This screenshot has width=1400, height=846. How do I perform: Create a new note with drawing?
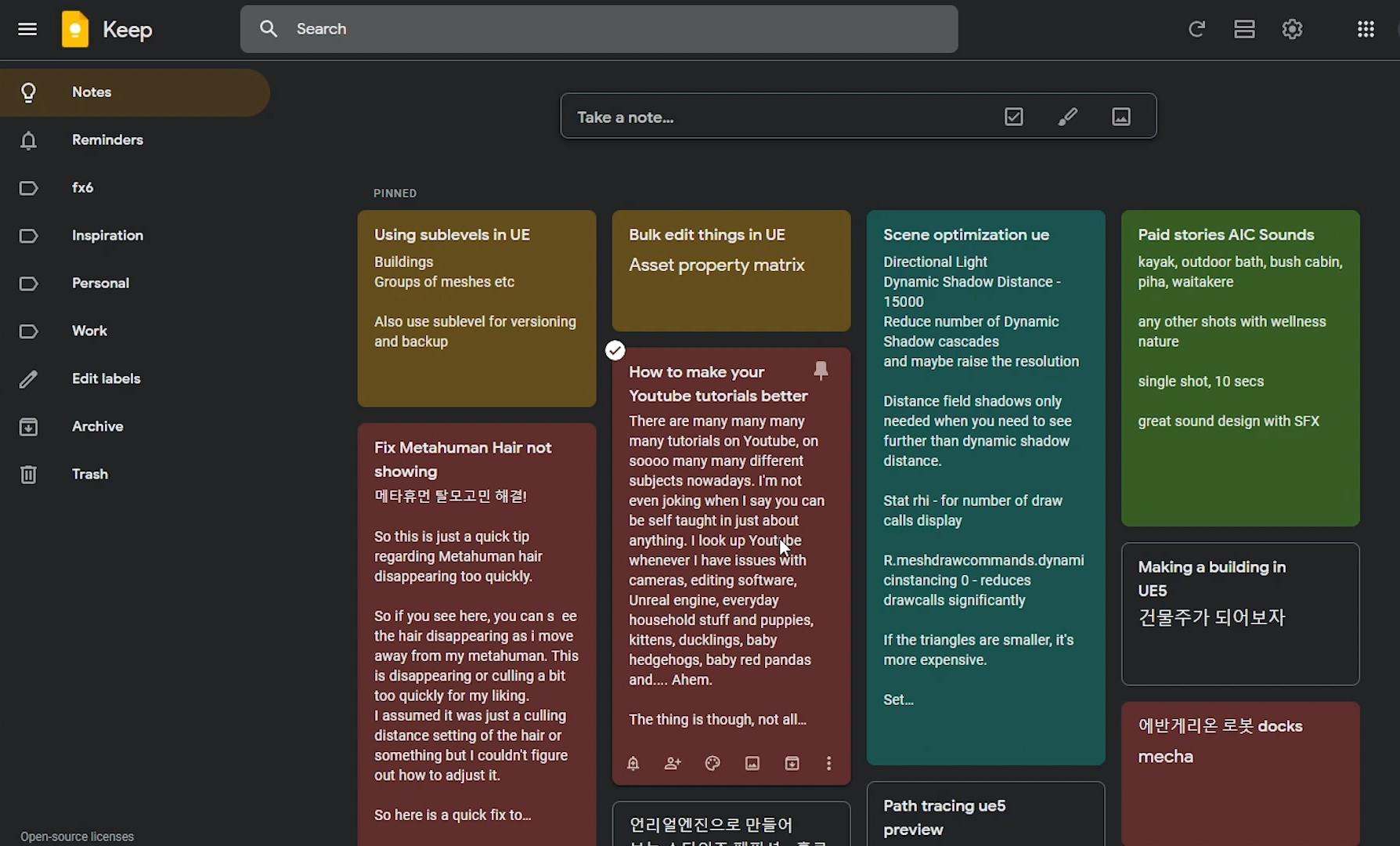coord(1068,117)
